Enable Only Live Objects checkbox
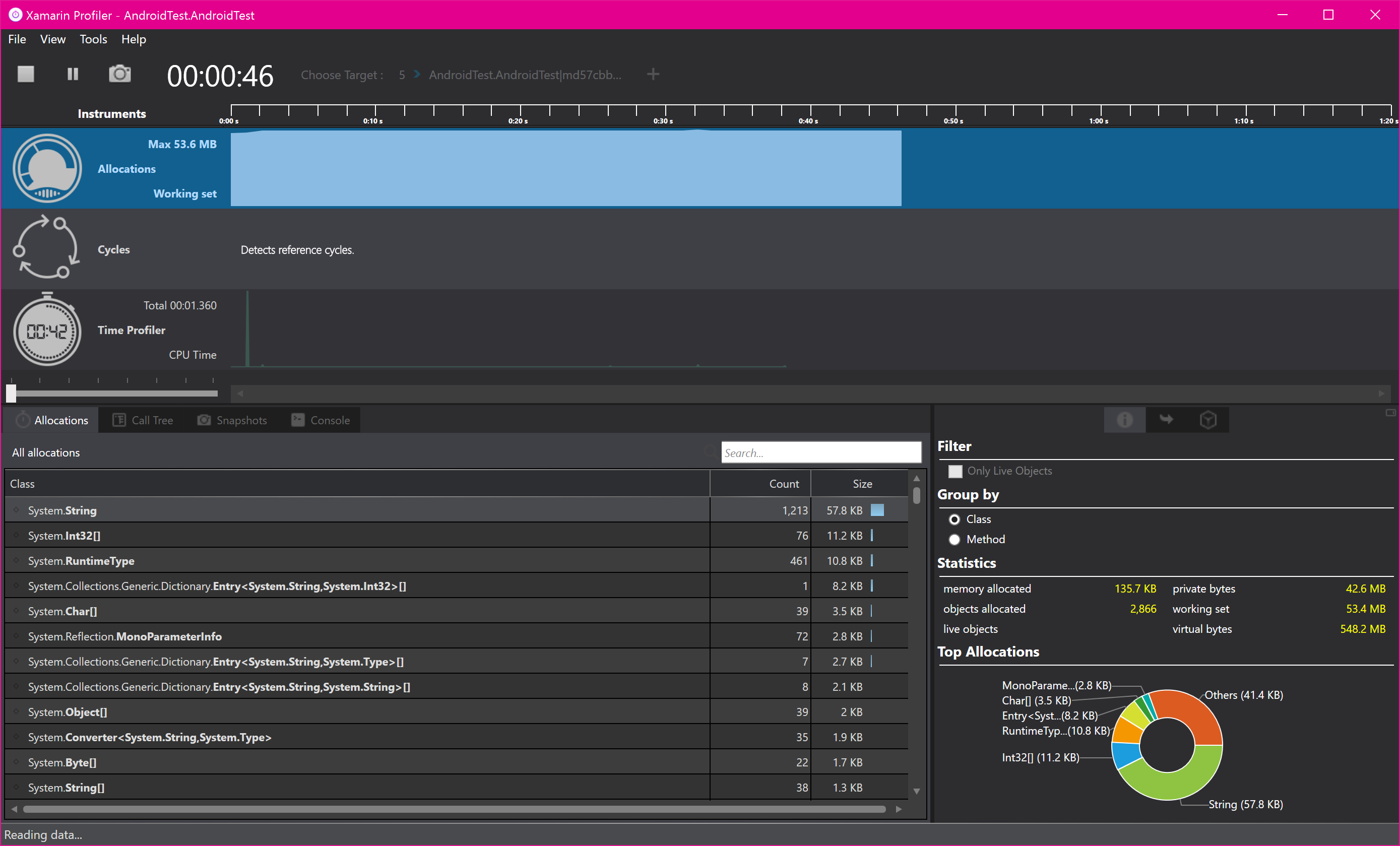The width and height of the screenshot is (1400, 846). pos(955,471)
